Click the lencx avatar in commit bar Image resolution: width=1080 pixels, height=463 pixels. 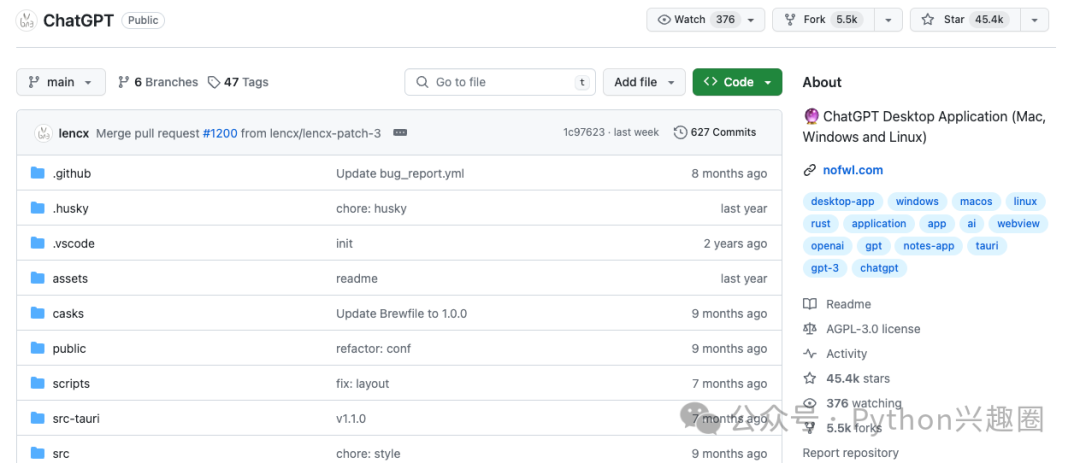(43, 133)
